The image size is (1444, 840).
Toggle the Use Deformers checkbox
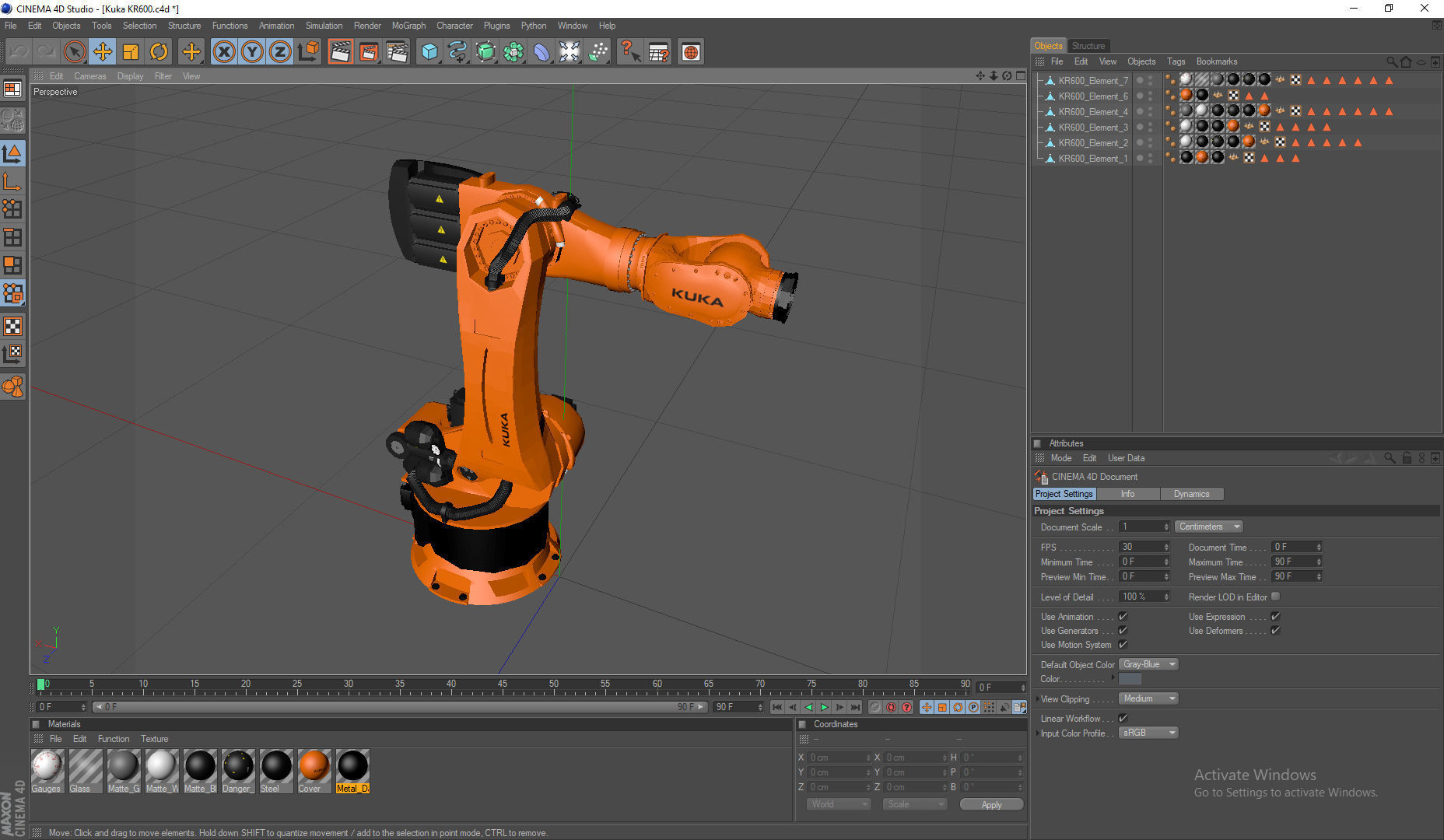(x=1275, y=630)
